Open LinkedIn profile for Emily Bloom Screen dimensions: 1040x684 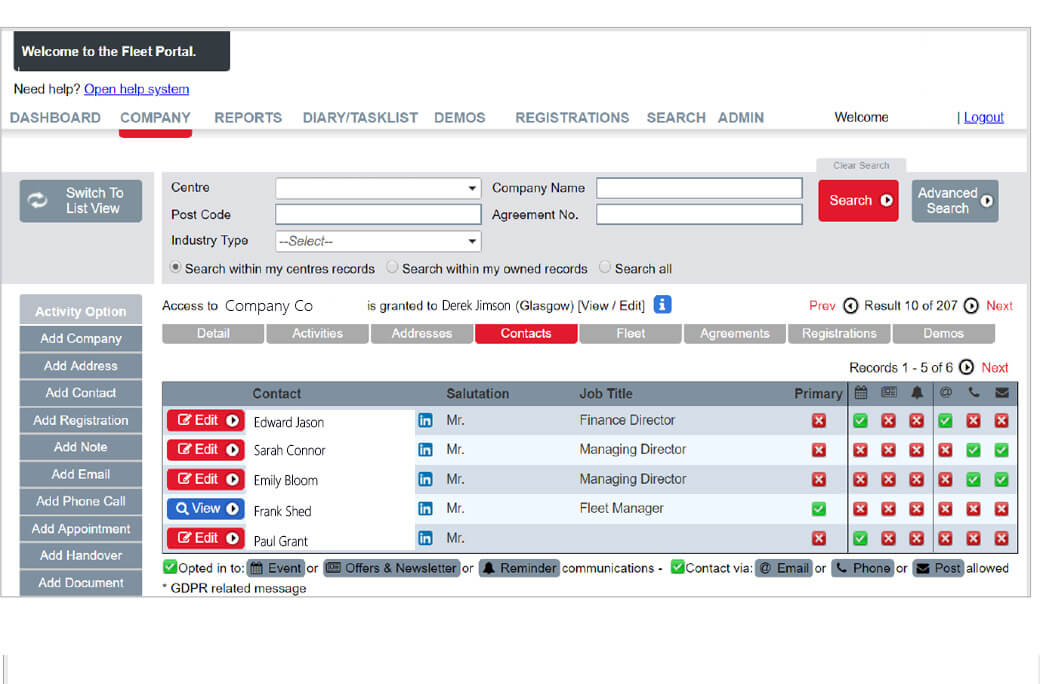[425, 479]
